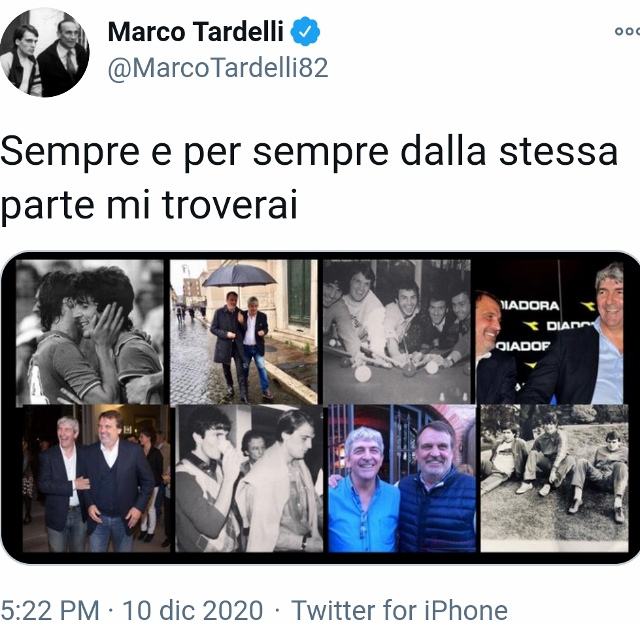This screenshot has height=624, width=640.
Task: Open Marco Tardelli's profile picture
Action: tap(44, 52)
